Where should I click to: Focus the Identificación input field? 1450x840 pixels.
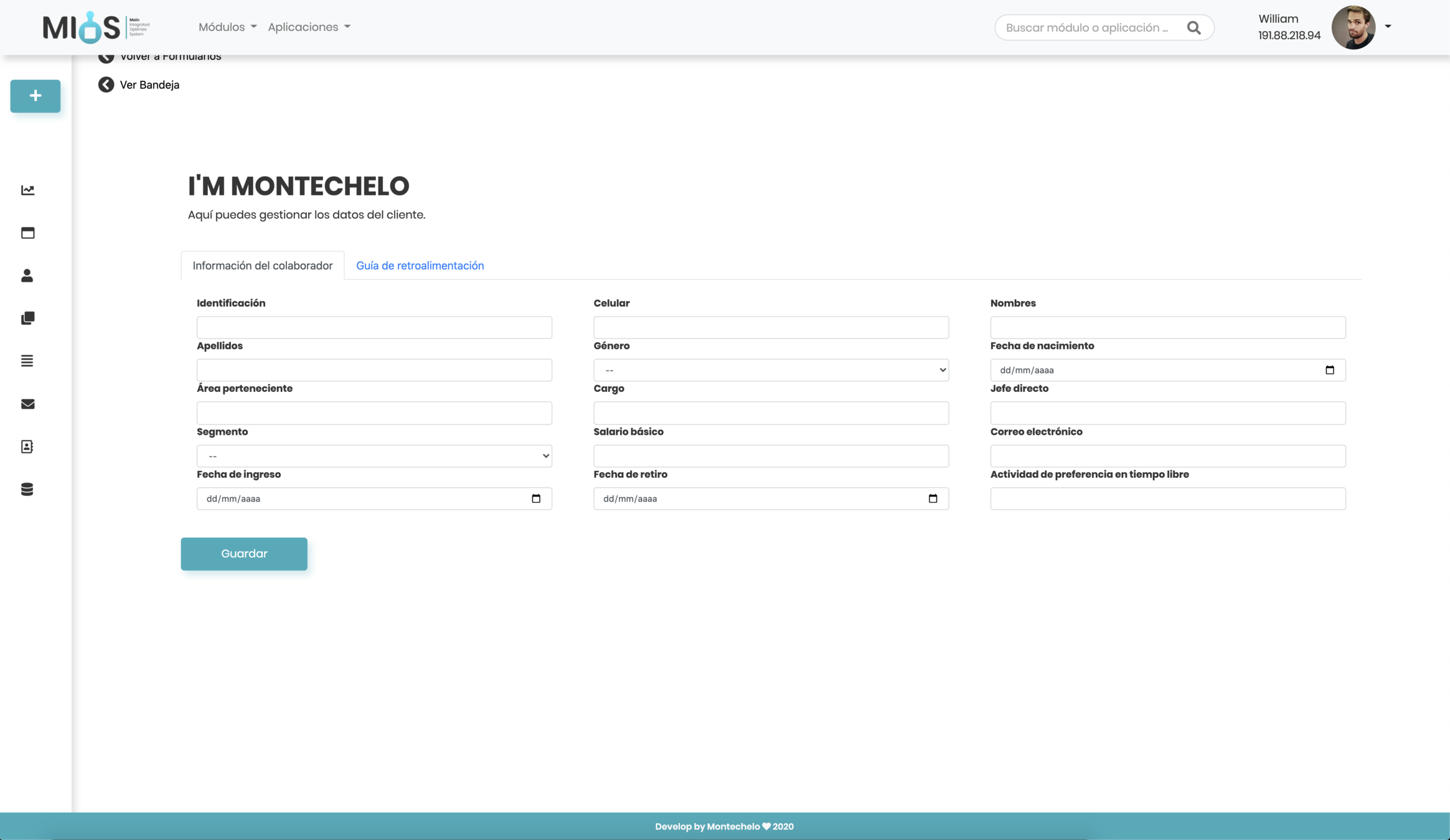pos(374,327)
